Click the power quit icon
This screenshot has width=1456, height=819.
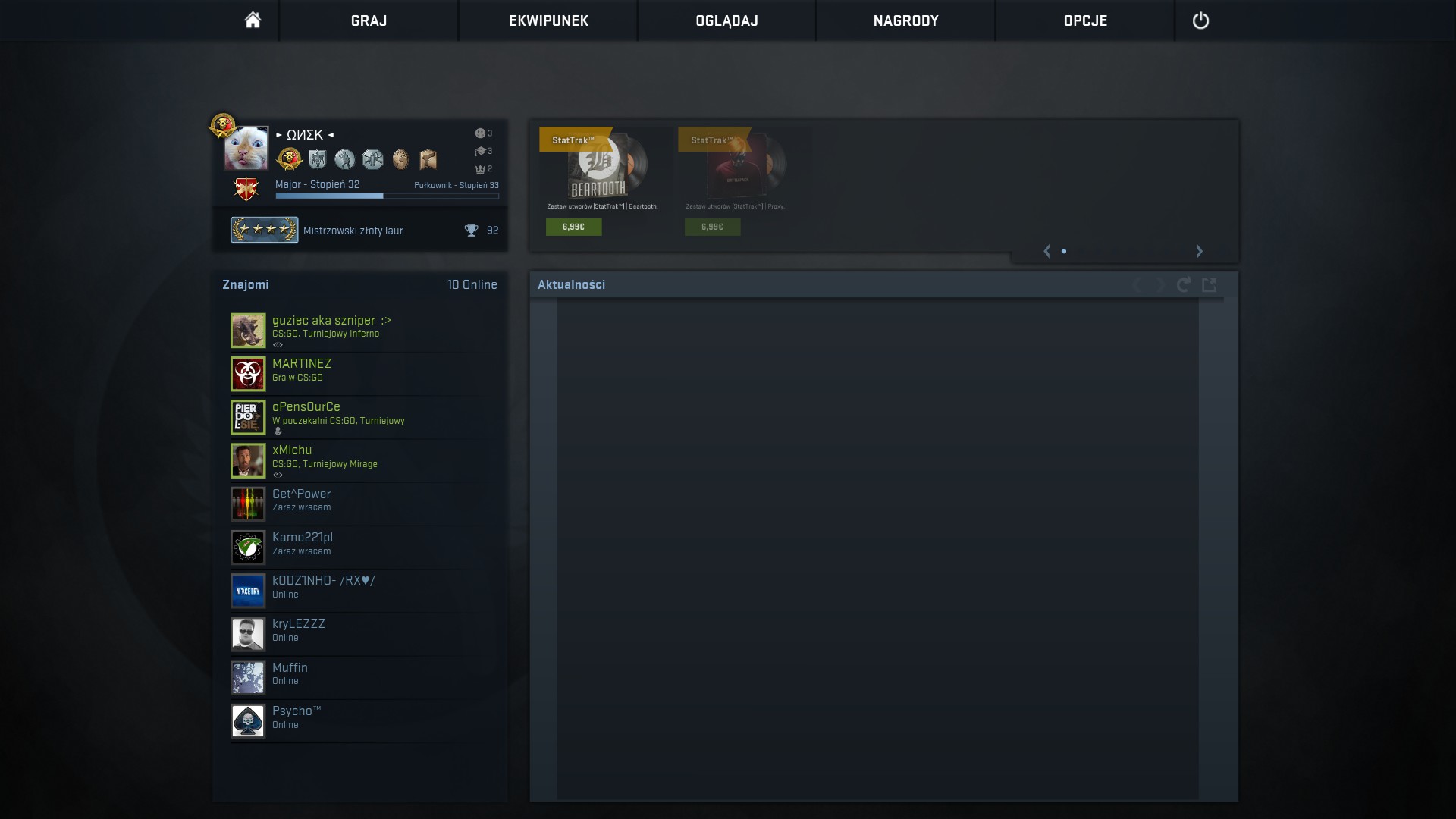tap(1200, 20)
